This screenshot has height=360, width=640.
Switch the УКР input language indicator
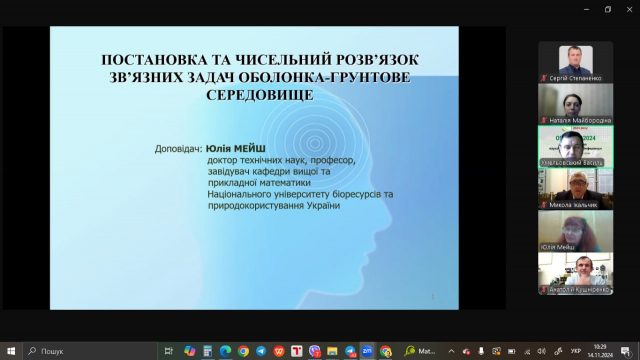click(x=576, y=351)
